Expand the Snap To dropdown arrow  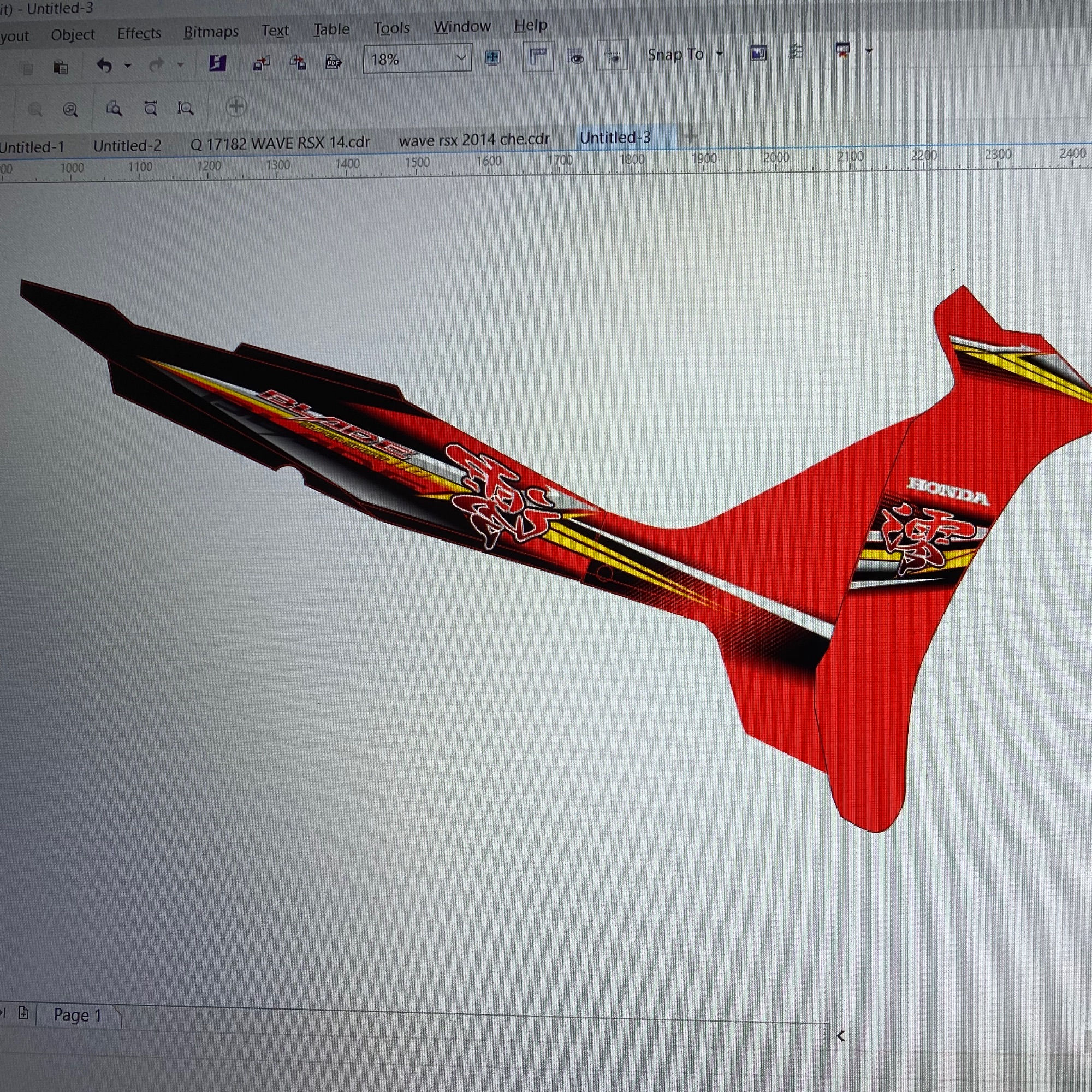point(720,54)
